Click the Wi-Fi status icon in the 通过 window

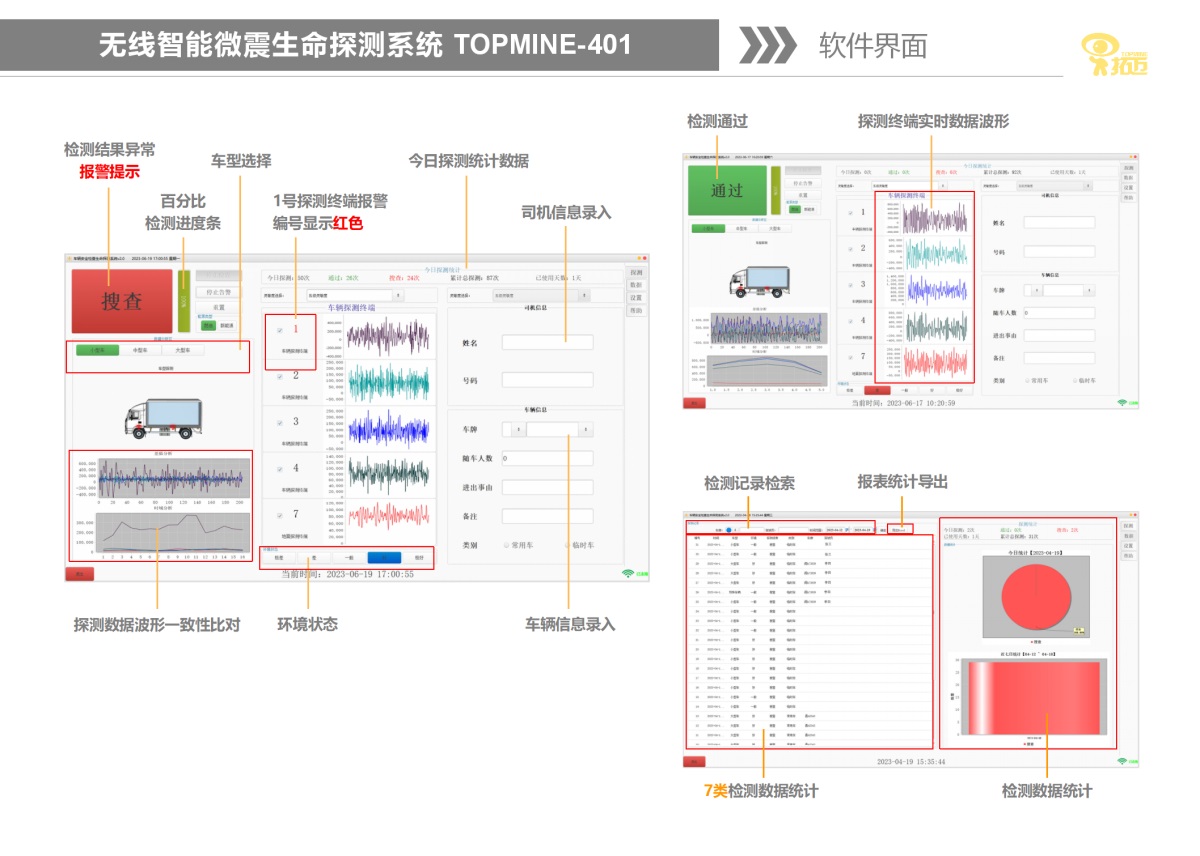1121,402
